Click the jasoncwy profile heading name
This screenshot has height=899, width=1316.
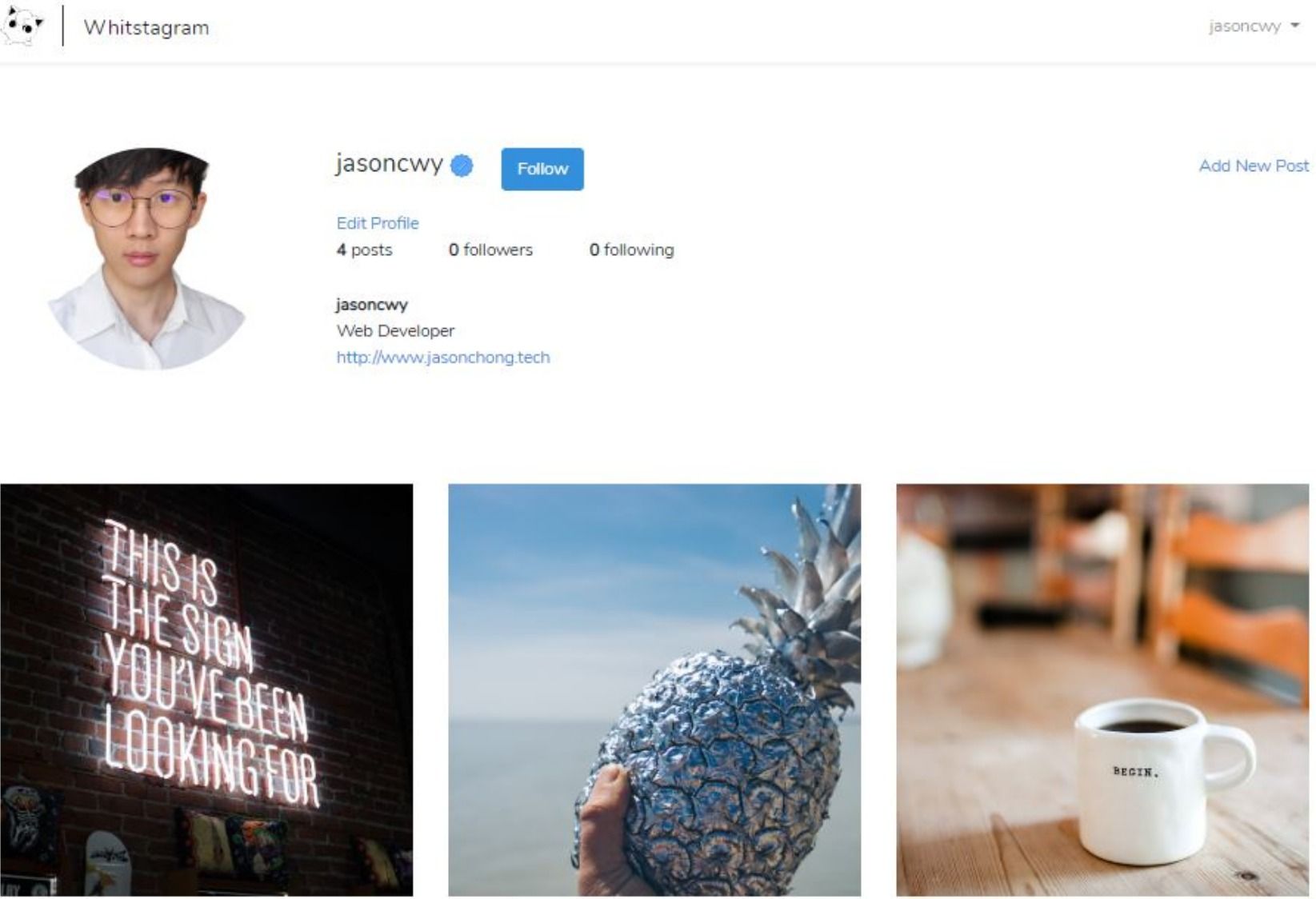(x=389, y=163)
